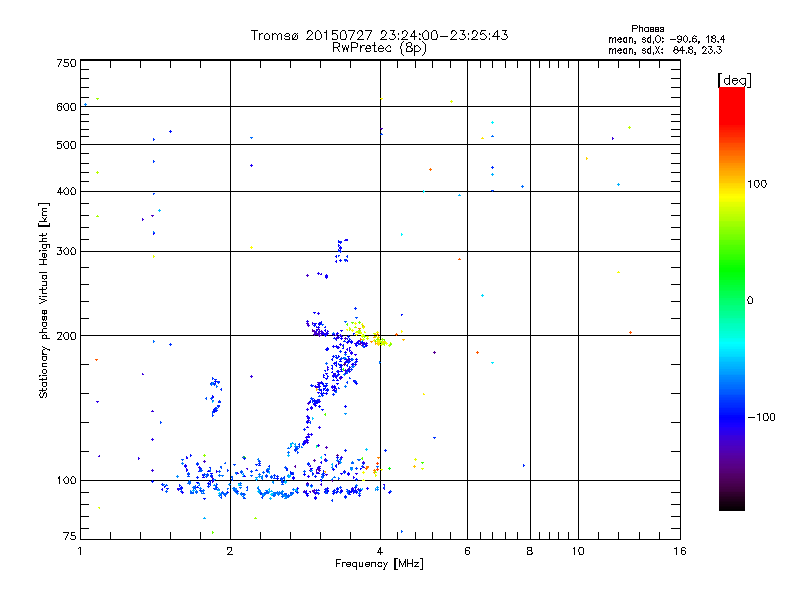Screen dimensions: 800x600
Task: Click the 'Stationary phase Virtual Height [km]' axis title
Action: [43, 301]
